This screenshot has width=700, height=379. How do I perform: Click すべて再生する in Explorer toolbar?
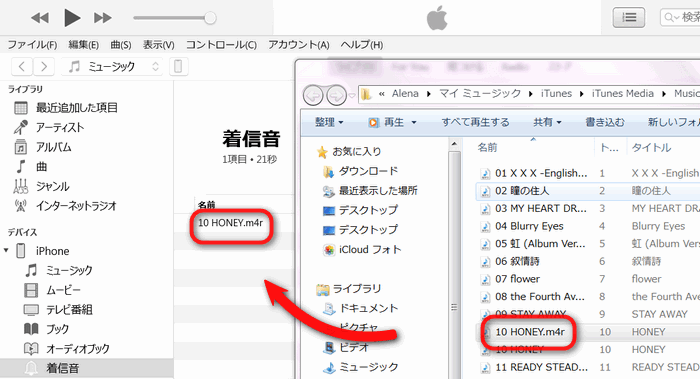click(475, 122)
